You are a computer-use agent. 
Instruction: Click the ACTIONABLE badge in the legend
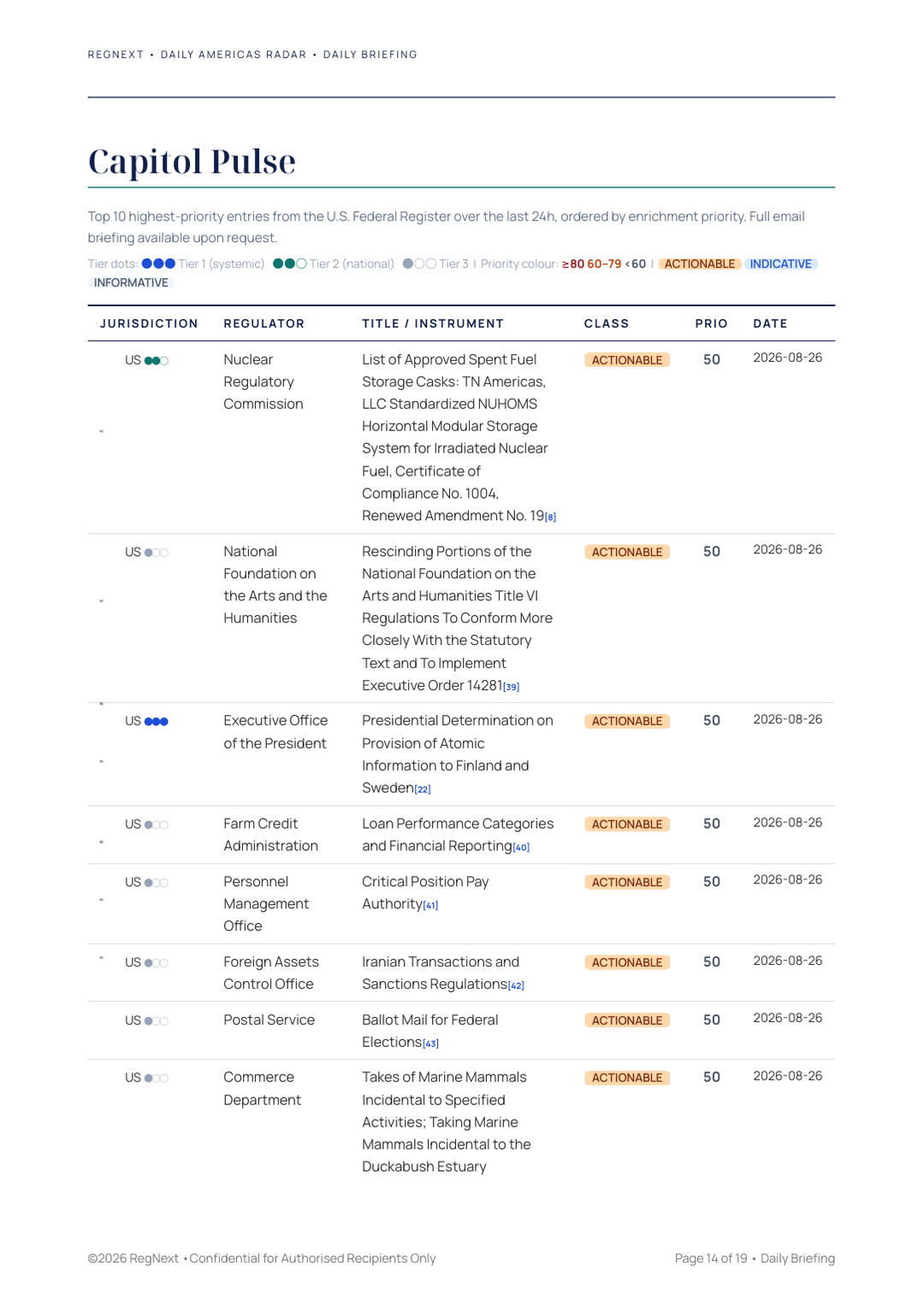click(x=700, y=263)
